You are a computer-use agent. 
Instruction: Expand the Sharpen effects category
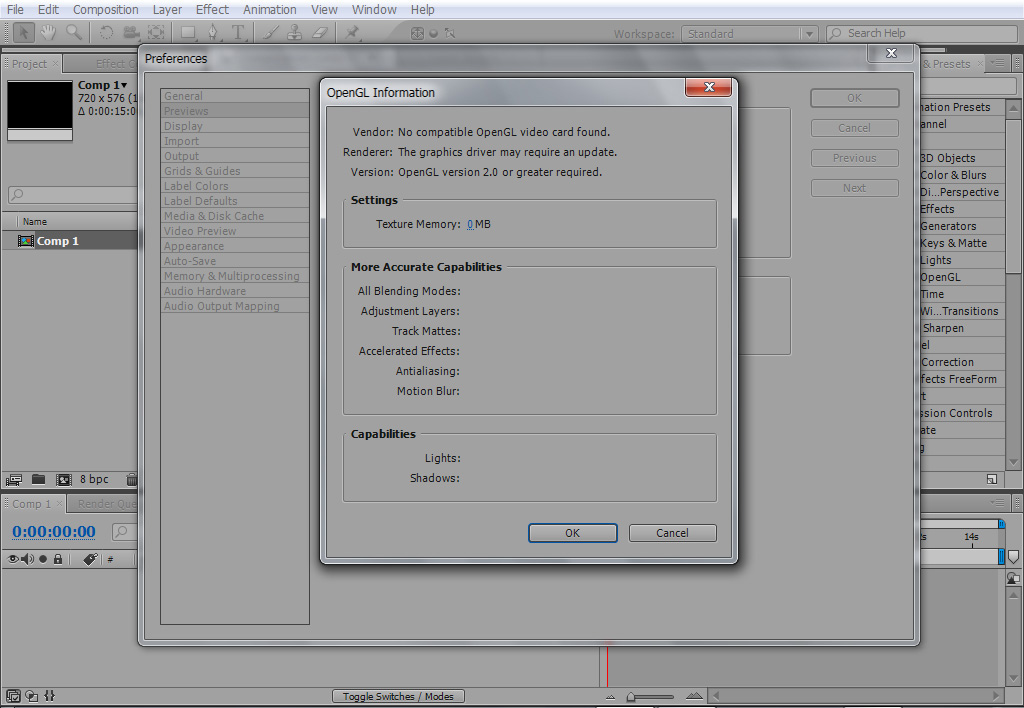[x=942, y=328]
